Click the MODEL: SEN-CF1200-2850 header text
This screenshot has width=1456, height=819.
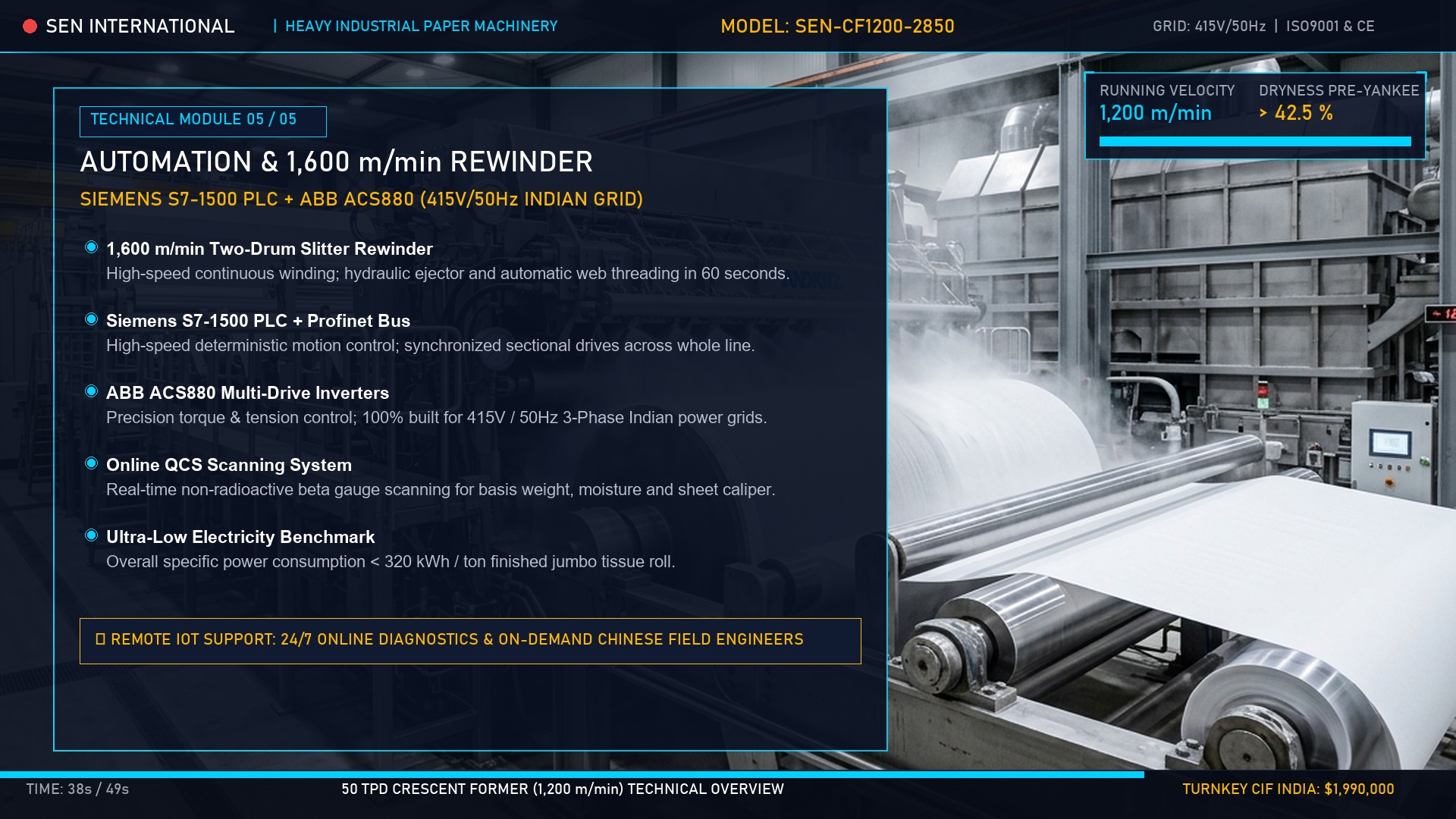pos(837,27)
